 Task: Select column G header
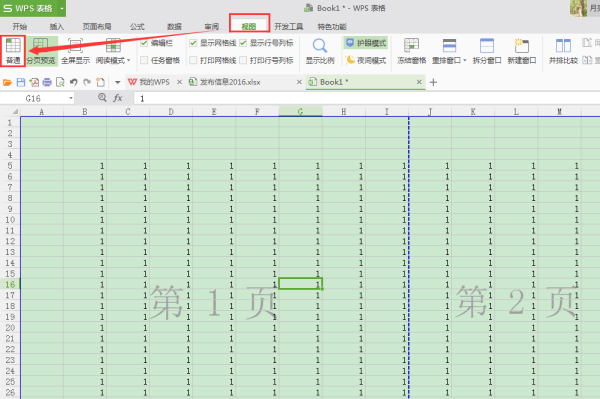[x=300, y=111]
